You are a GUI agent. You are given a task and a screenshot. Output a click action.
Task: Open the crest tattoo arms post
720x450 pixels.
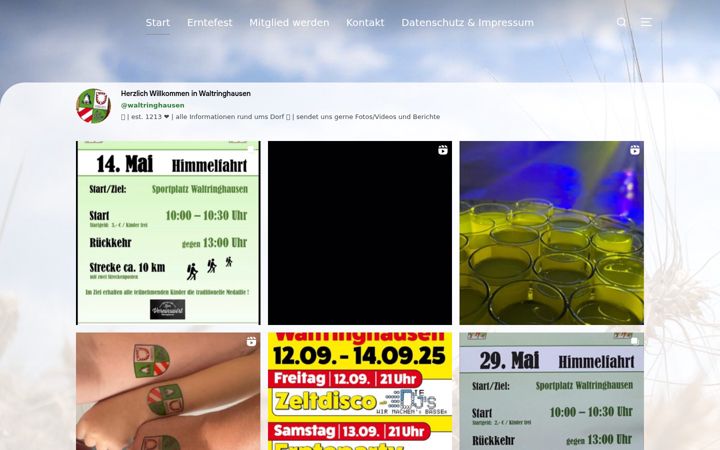click(x=168, y=391)
